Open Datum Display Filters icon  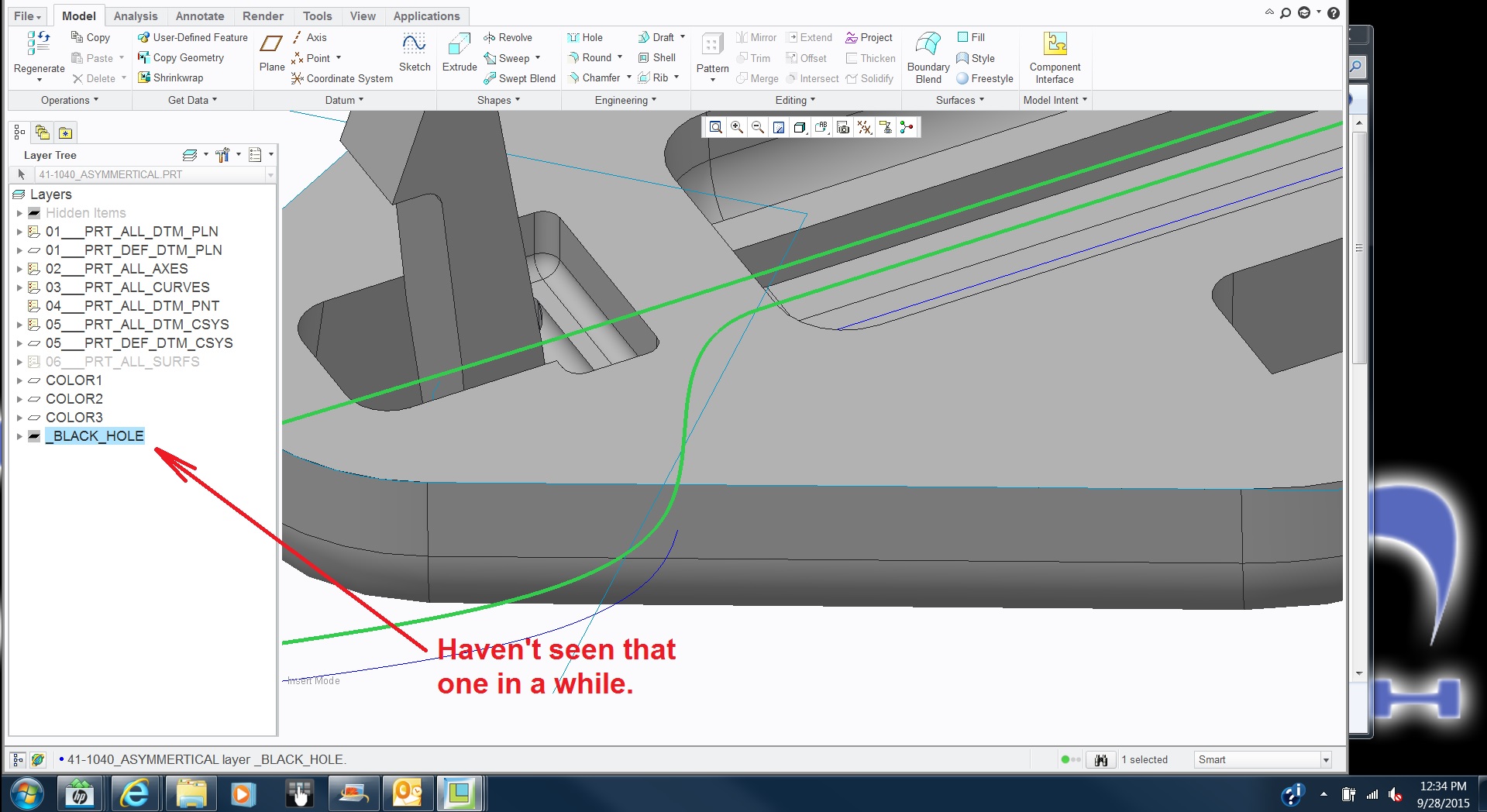tap(865, 127)
